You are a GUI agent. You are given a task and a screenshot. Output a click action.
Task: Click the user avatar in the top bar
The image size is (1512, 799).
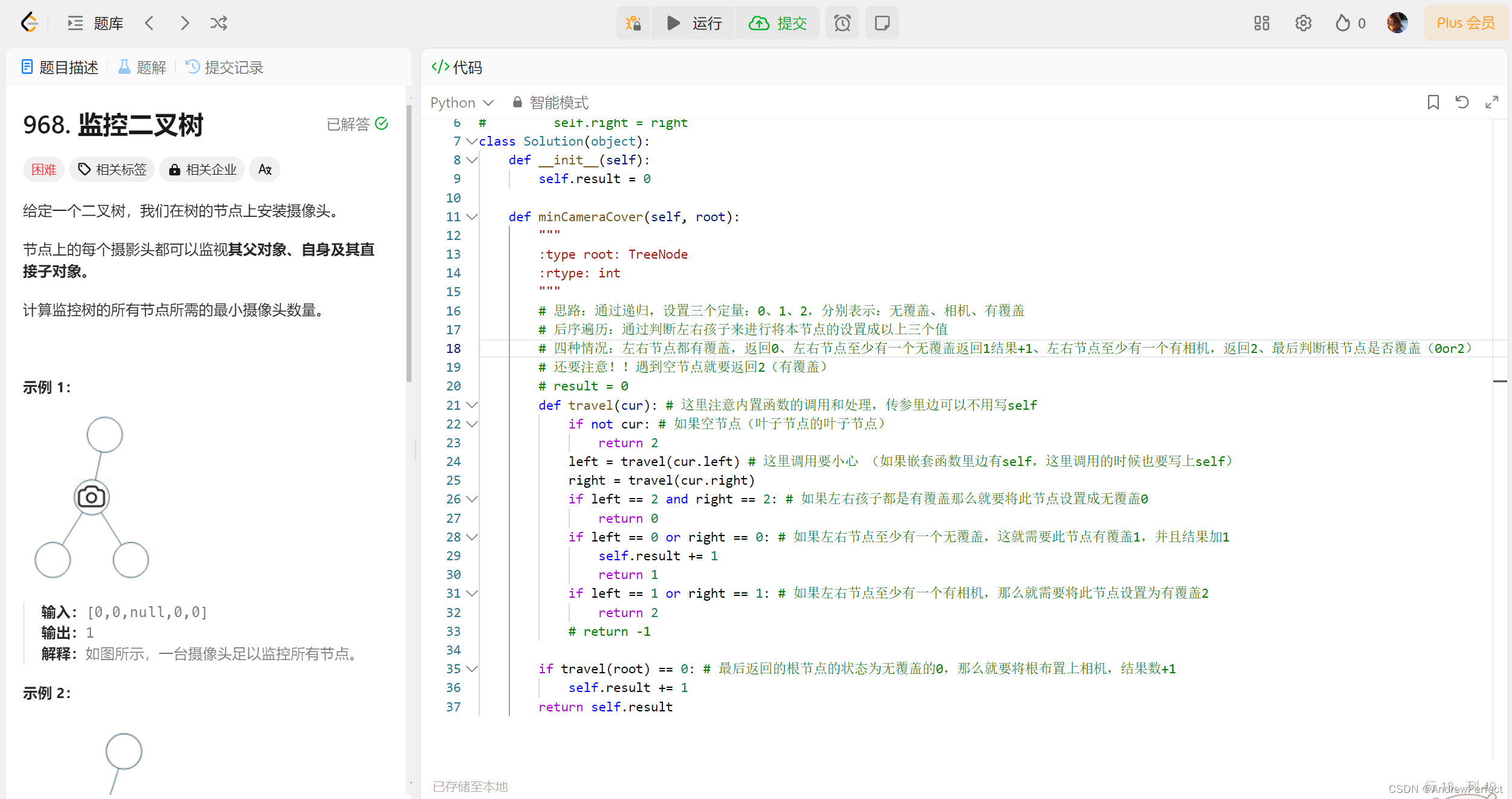point(1398,23)
